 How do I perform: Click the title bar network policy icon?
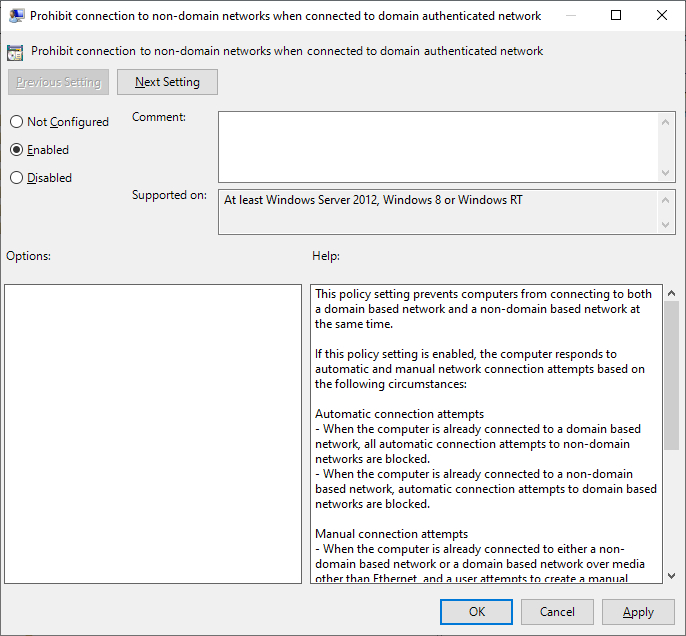16,16
